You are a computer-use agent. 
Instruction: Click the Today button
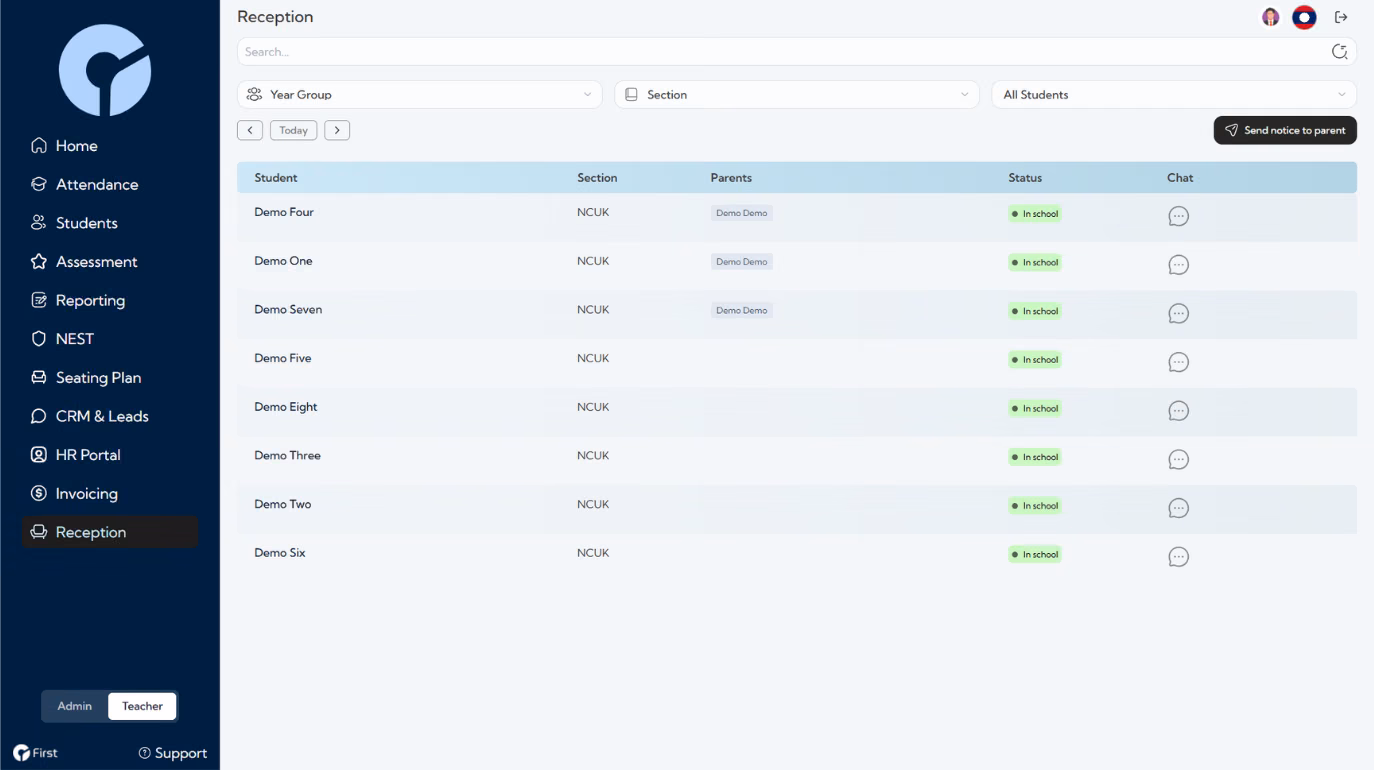(x=293, y=130)
